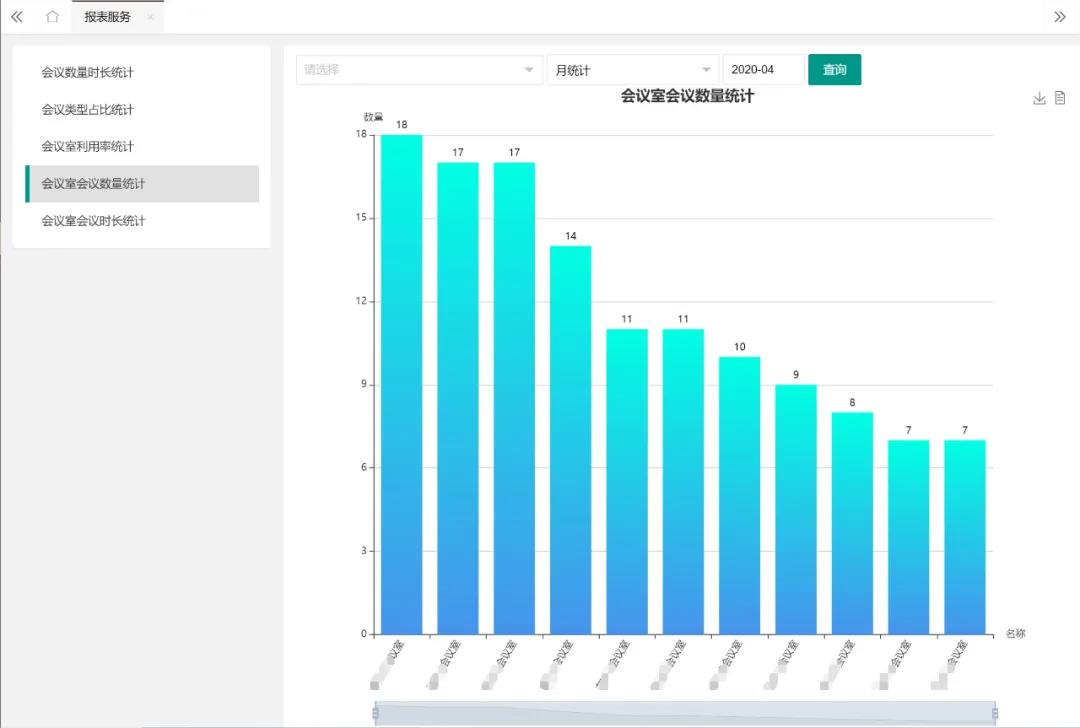
Task: Download the chart as an image
Action: [1039, 98]
